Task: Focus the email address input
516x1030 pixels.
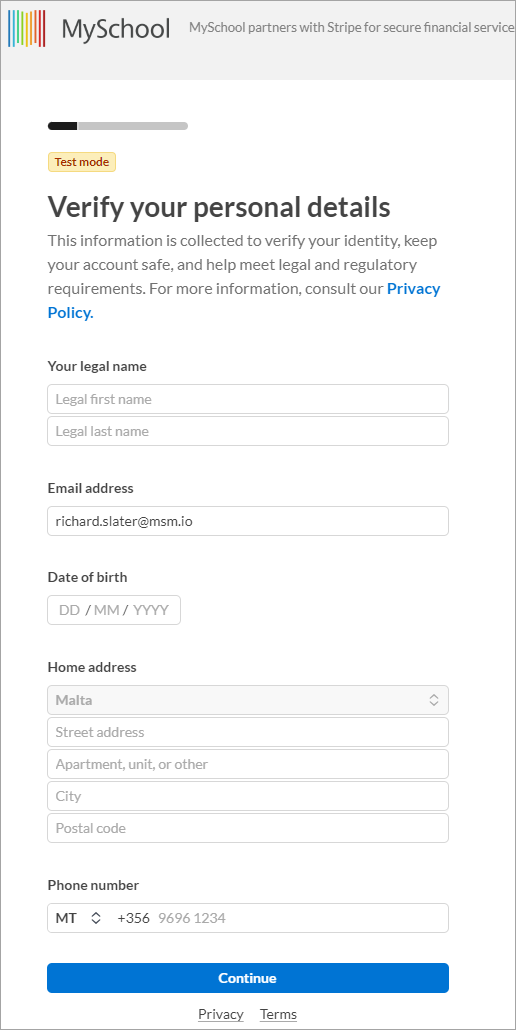Action: pos(247,521)
